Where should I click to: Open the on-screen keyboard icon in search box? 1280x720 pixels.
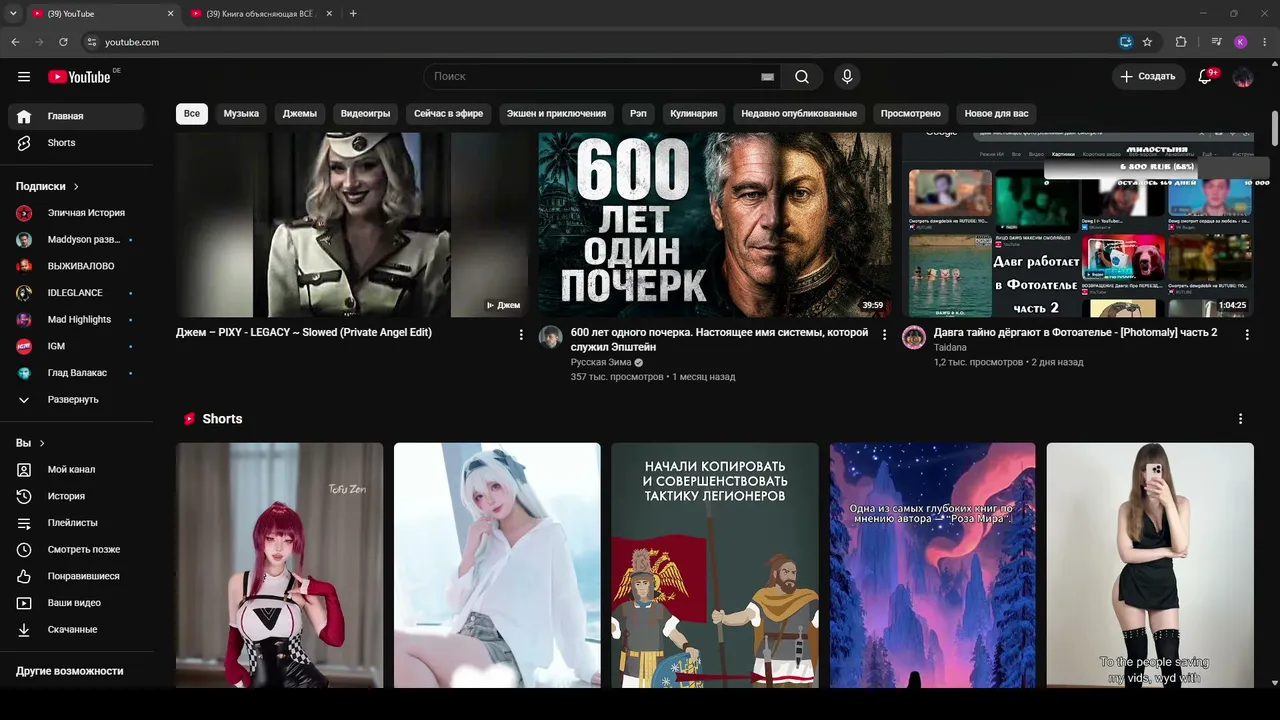767,77
